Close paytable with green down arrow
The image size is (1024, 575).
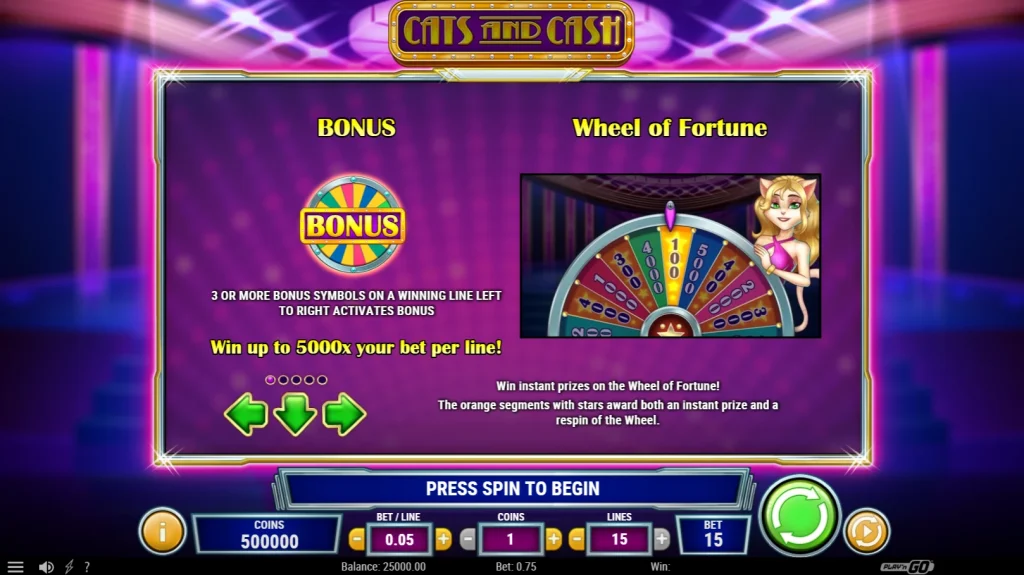pos(295,414)
